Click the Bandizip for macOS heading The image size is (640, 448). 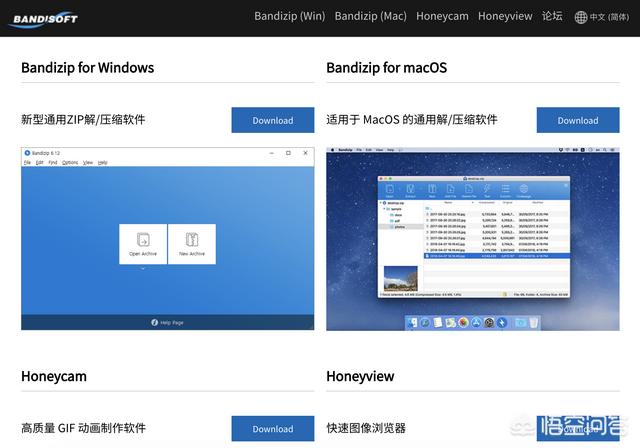pyautogui.click(x=387, y=68)
